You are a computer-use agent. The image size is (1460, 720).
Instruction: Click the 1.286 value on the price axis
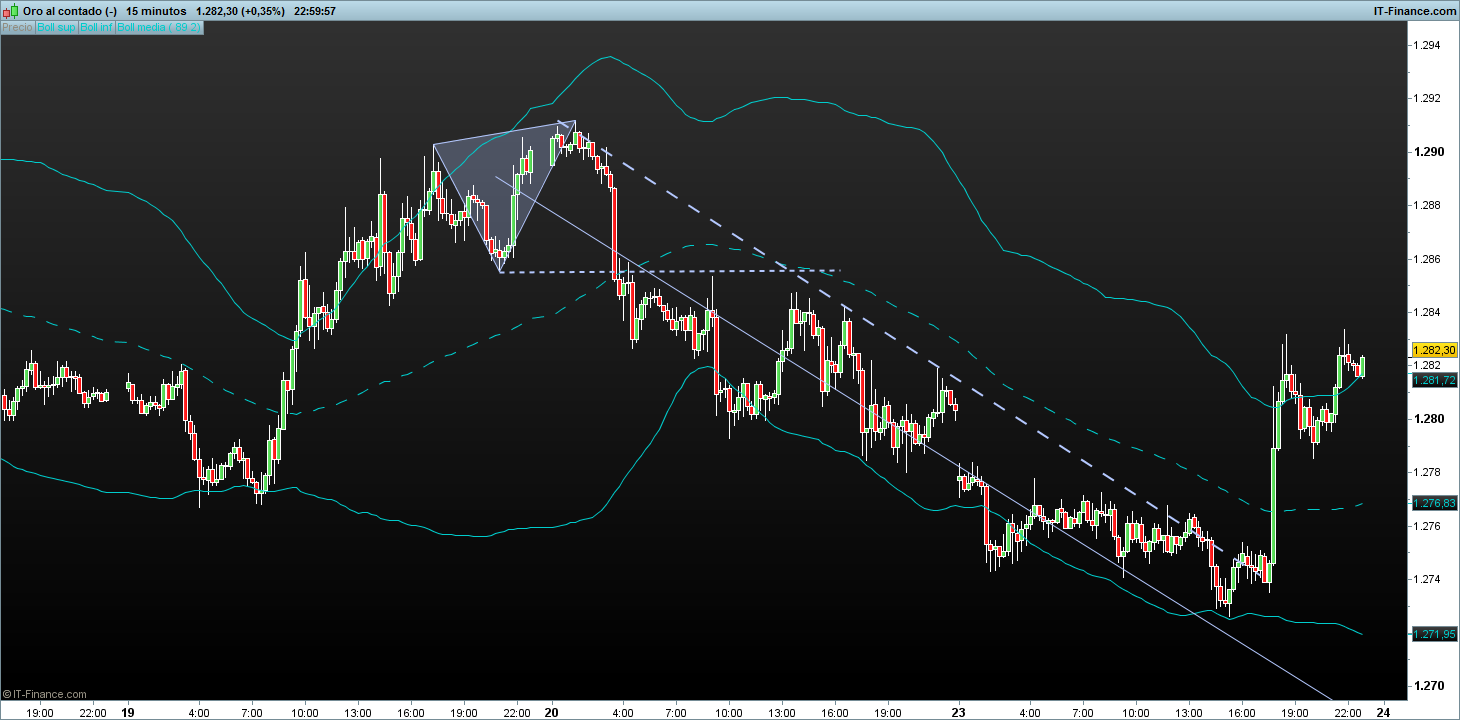[1426, 259]
